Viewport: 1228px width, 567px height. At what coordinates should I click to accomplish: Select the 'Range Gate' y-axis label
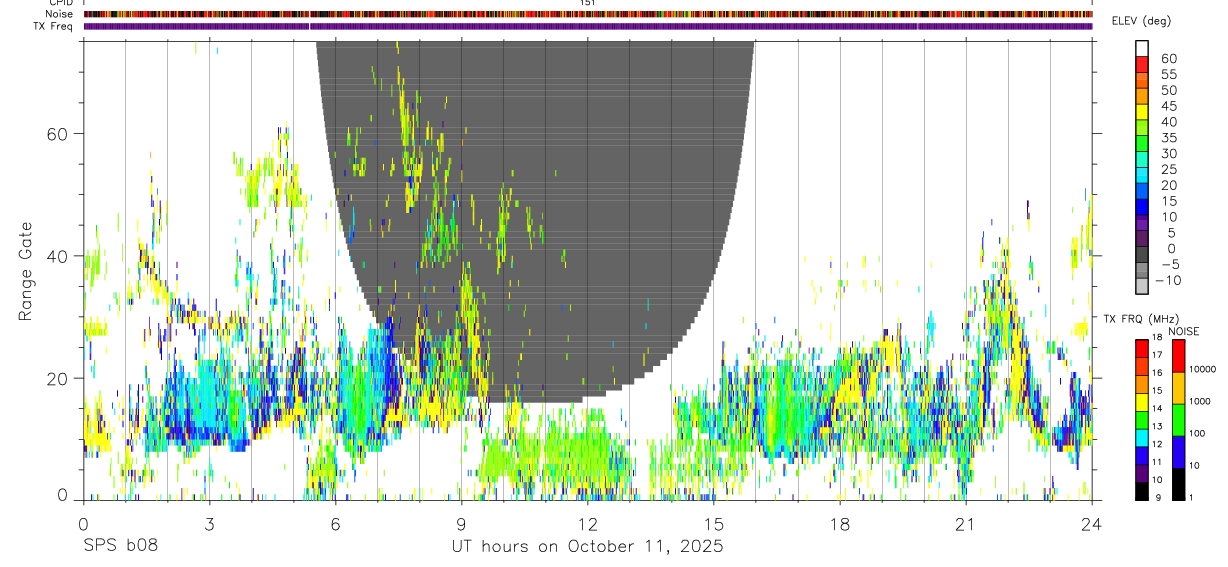coord(28,272)
